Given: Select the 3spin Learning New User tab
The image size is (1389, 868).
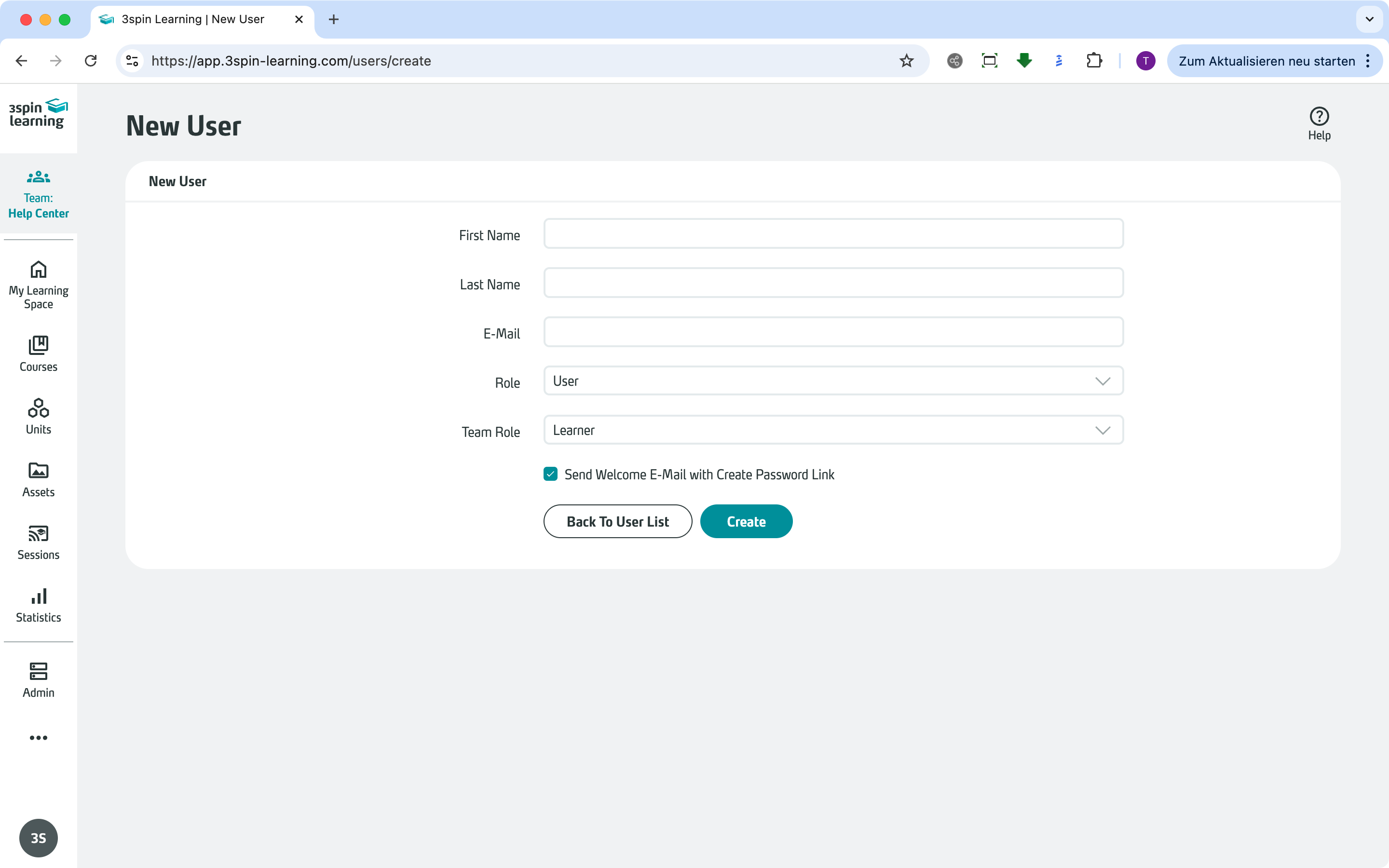Looking at the screenshot, I should (x=193, y=19).
